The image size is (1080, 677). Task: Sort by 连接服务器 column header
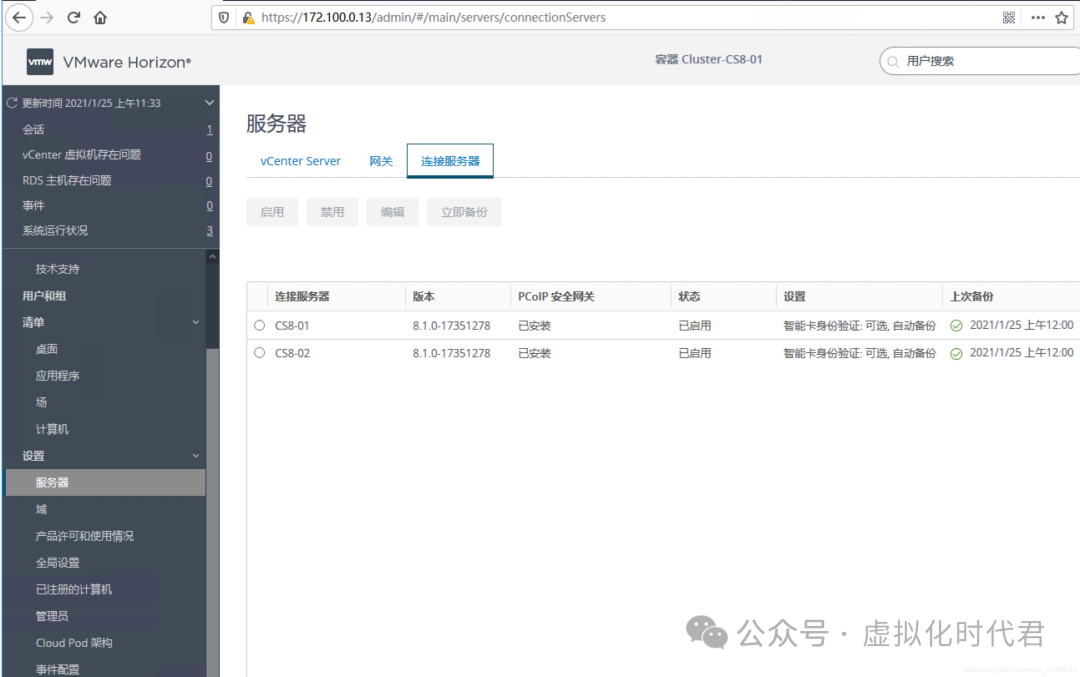pyautogui.click(x=302, y=297)
